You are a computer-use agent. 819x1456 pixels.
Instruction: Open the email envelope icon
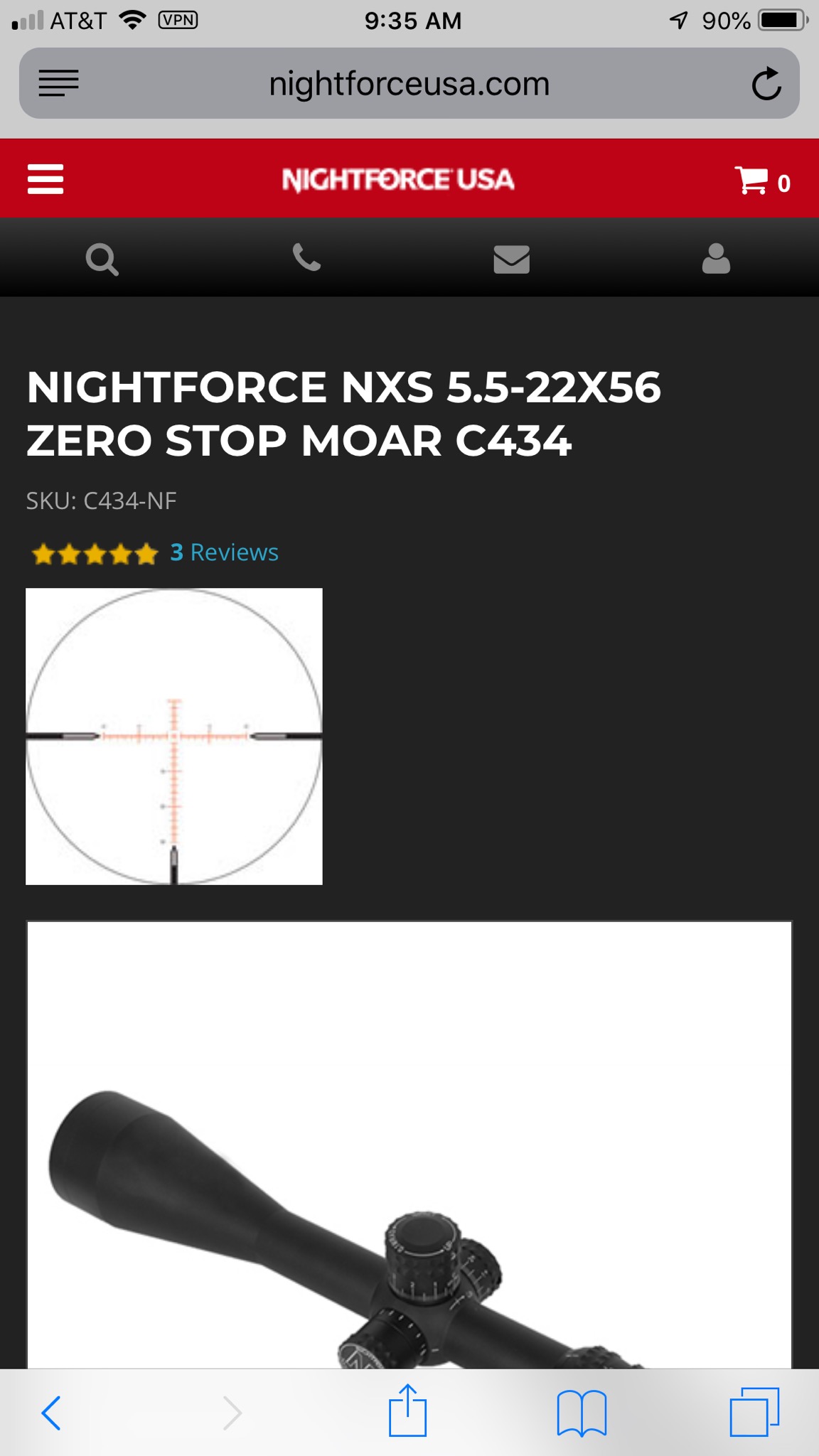coord(512,259)
